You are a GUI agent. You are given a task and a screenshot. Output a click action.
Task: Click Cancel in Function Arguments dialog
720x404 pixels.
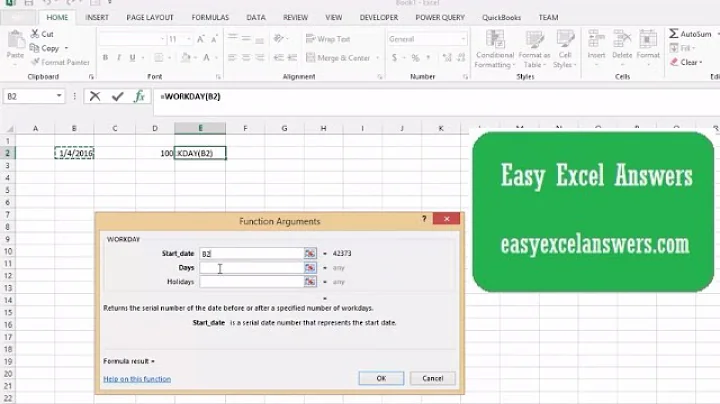[433, 378]
